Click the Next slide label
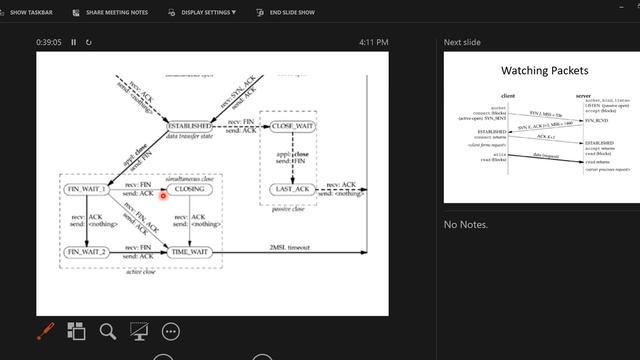This screenshot has width=640, height=360. click(x=462, y=42)
